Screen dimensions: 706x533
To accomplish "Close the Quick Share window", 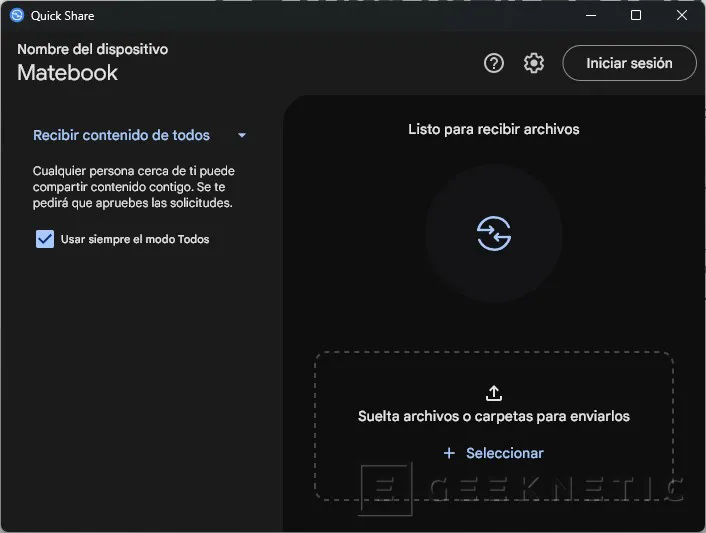I will coord(682,15).
